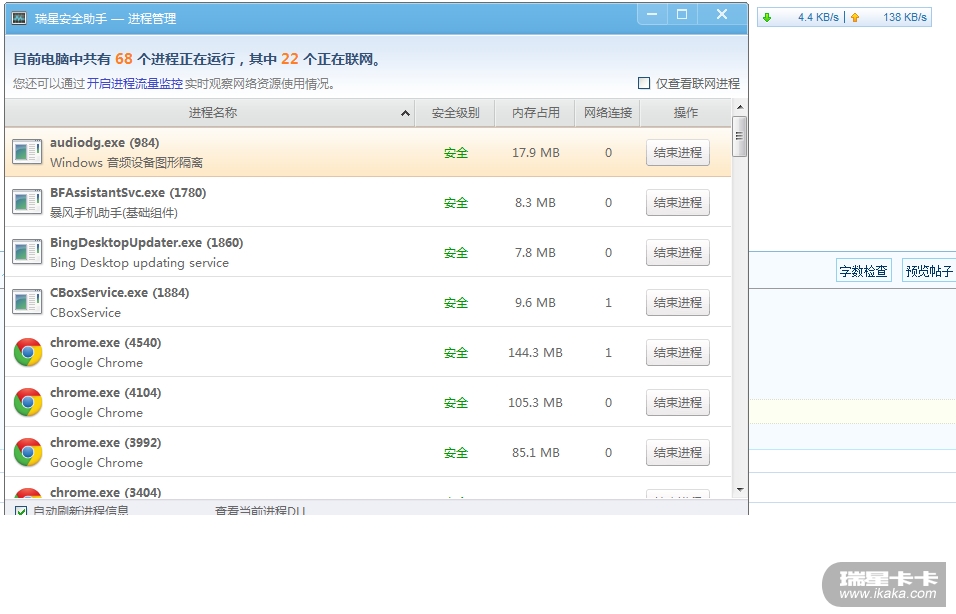Click the BingDesktopUpdater.exe process icon
The image size is (956, 614).
pos(27,252)
